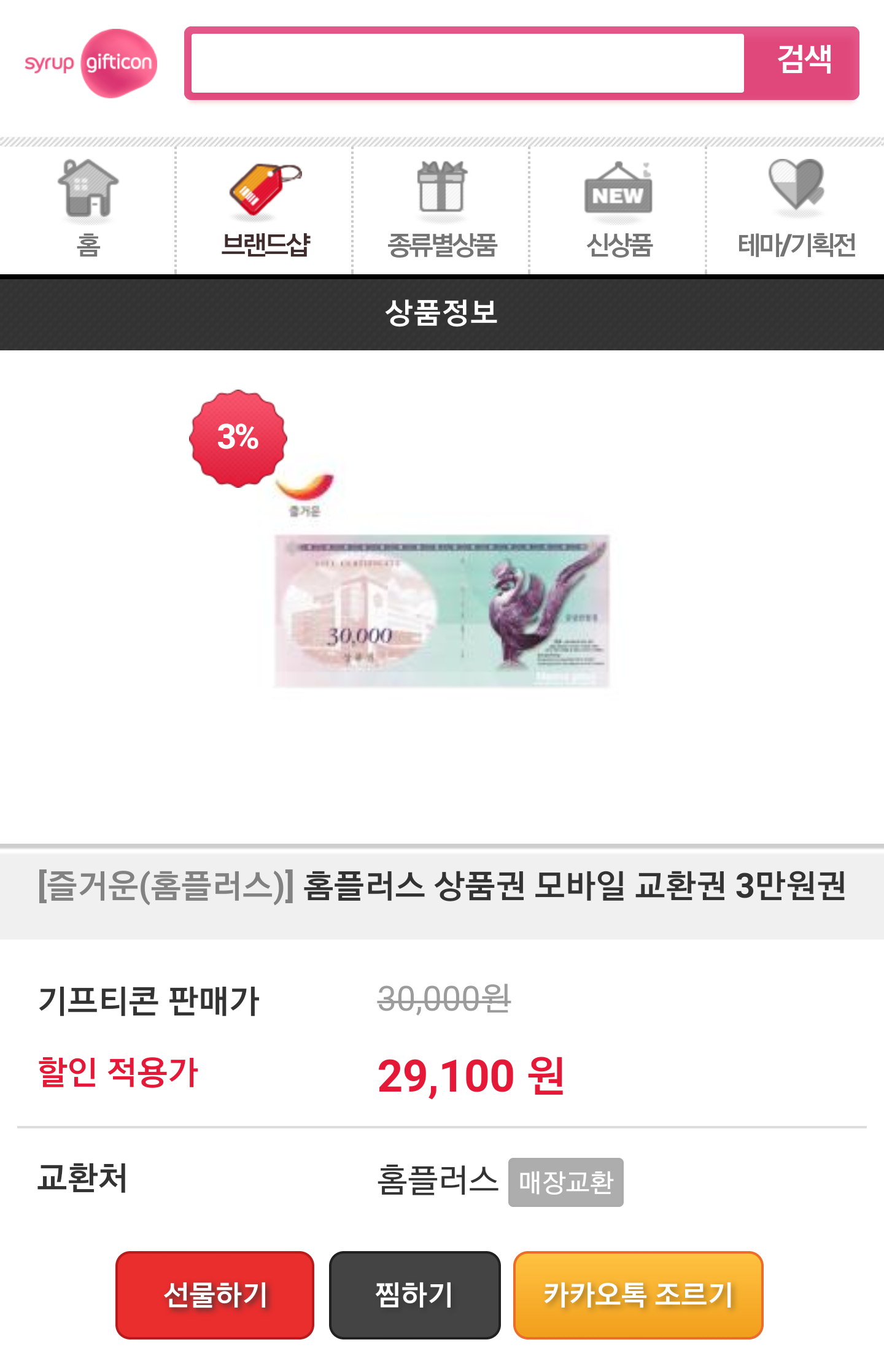
Task: Select the brand shop price tag icon
Action: 265,191
